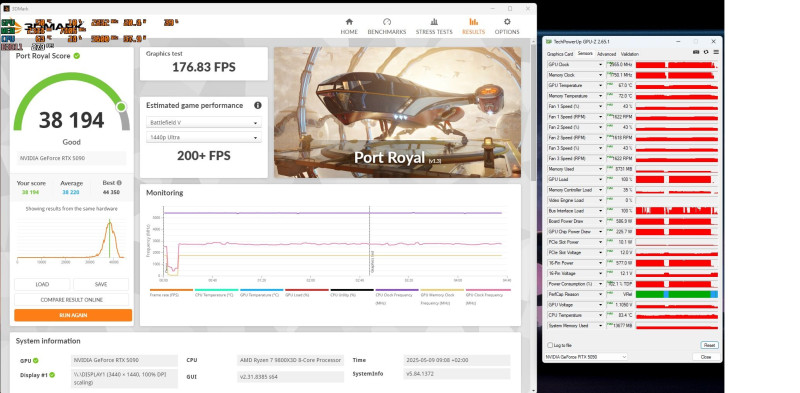Open the NVIDIA GeForce RTX 5090 selector in GPU-Z

586,357
